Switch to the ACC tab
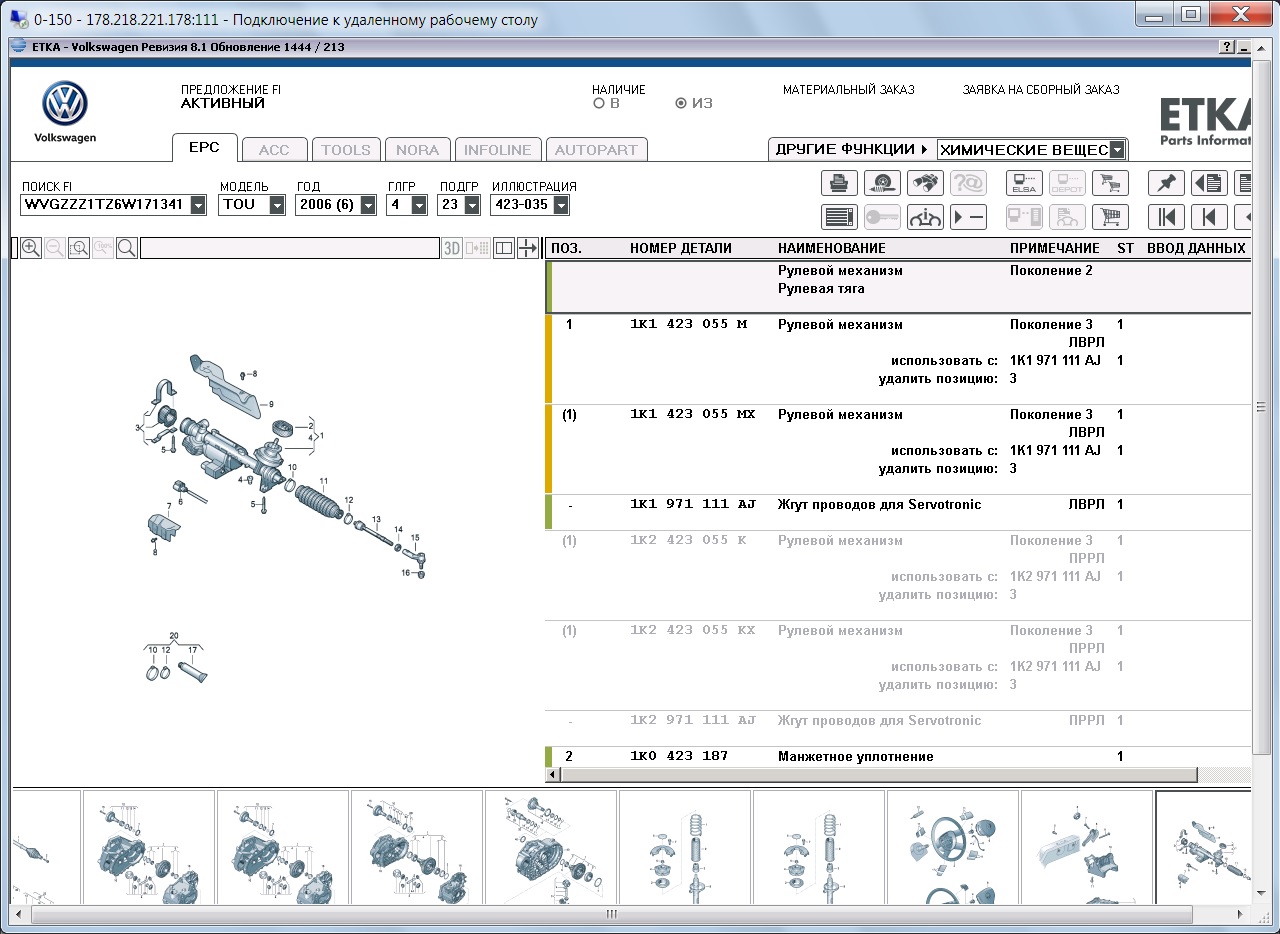Image resolution: width=1280 pixels, height=934 pixels. coord(273,150)
